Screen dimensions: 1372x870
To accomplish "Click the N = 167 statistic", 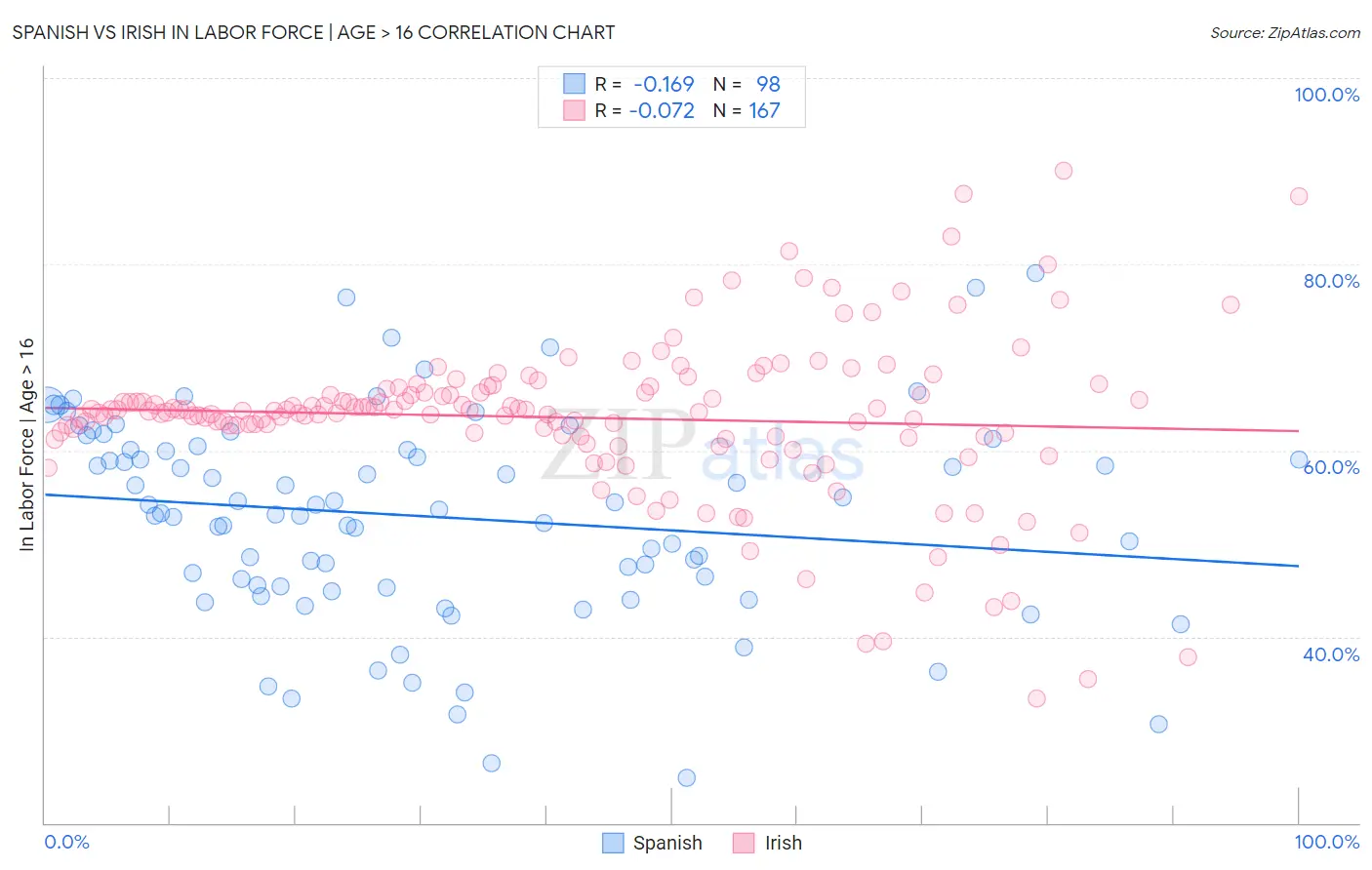I will 747,110.
